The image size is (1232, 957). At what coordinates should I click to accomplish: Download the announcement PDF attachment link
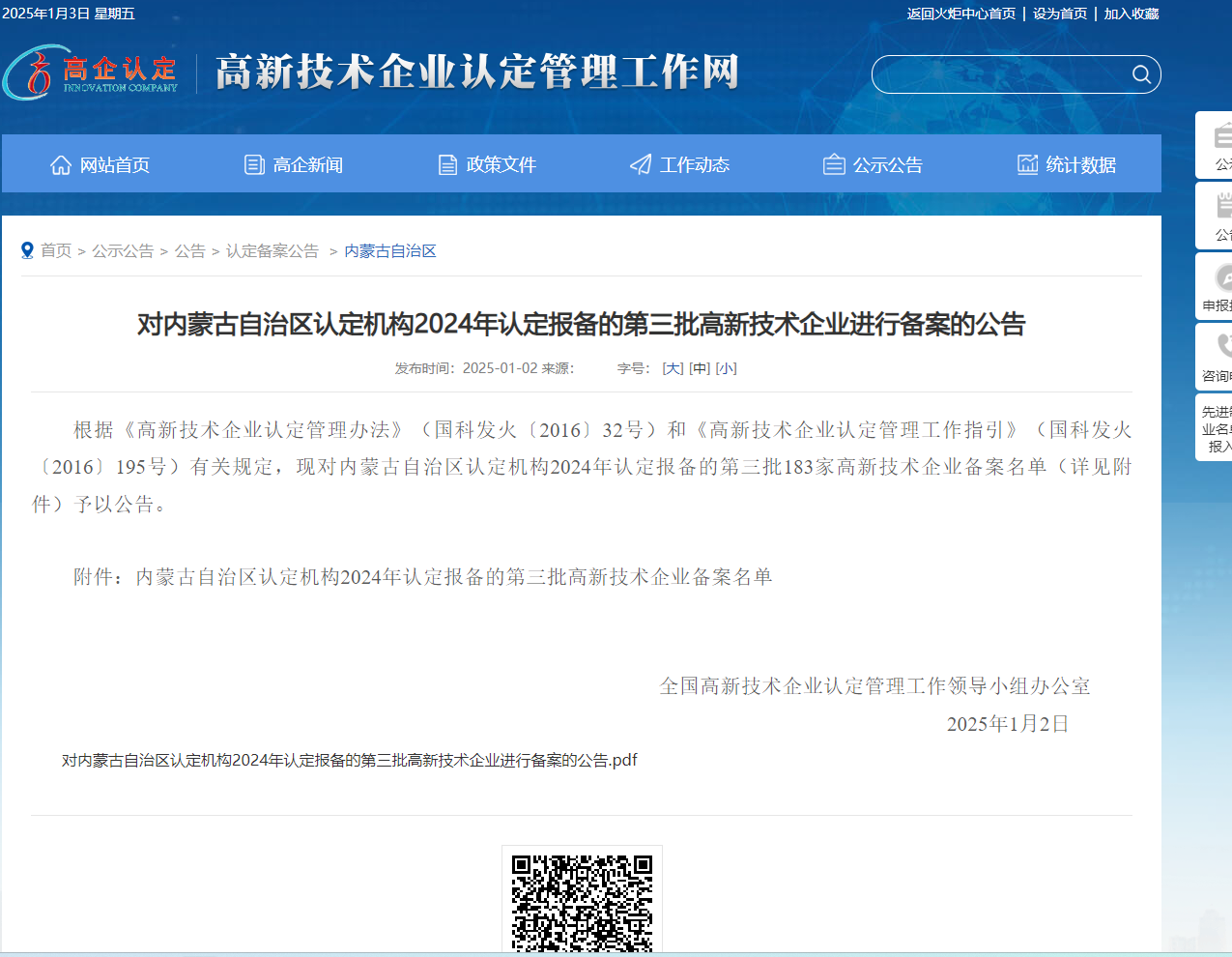point(349,761)
